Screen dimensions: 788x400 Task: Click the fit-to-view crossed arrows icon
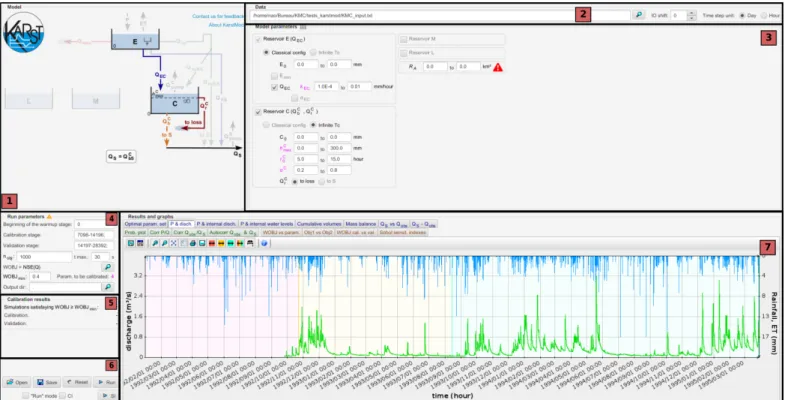[174, 243]
